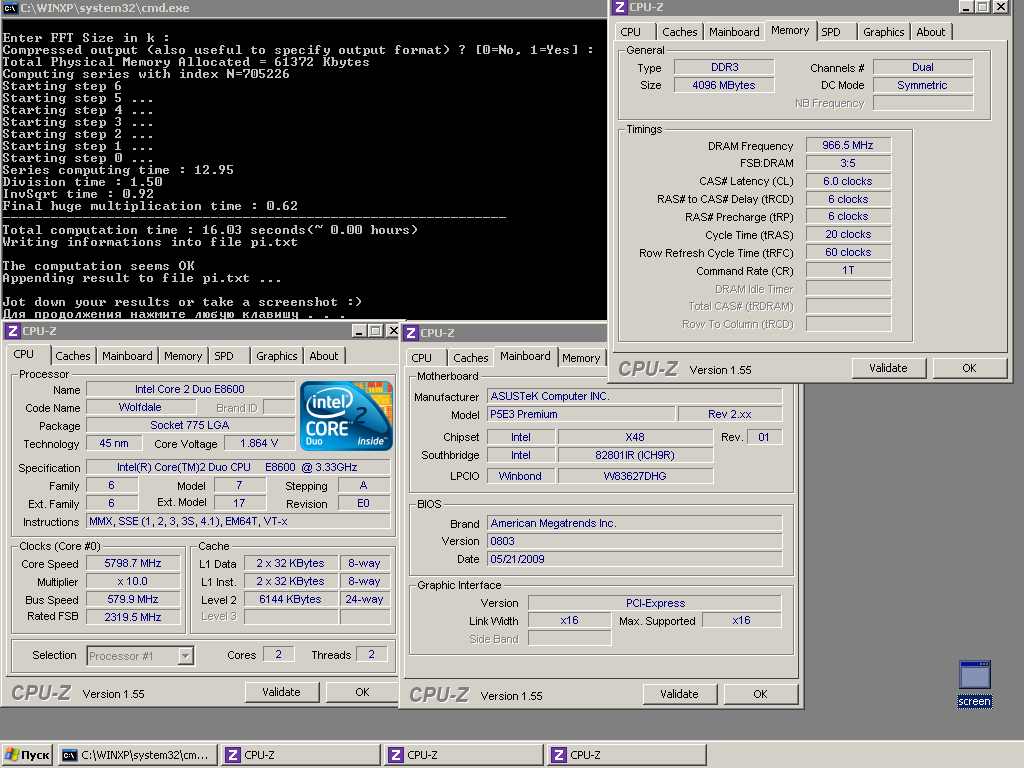Close the memory CPU-Z window
This screenshot has width=1024, height=768.
[1000, 7]
